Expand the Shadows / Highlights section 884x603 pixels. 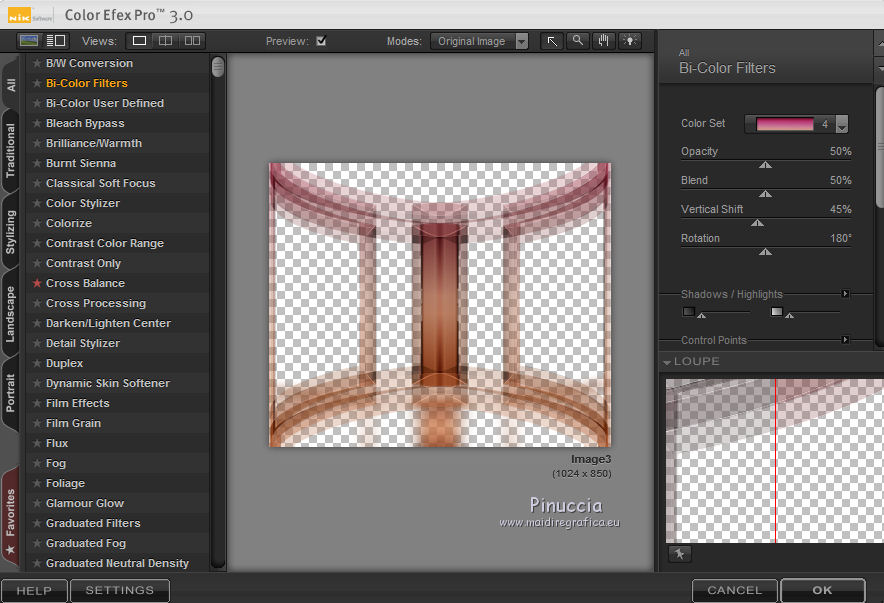pyautogui.click(x=845, y=294)
